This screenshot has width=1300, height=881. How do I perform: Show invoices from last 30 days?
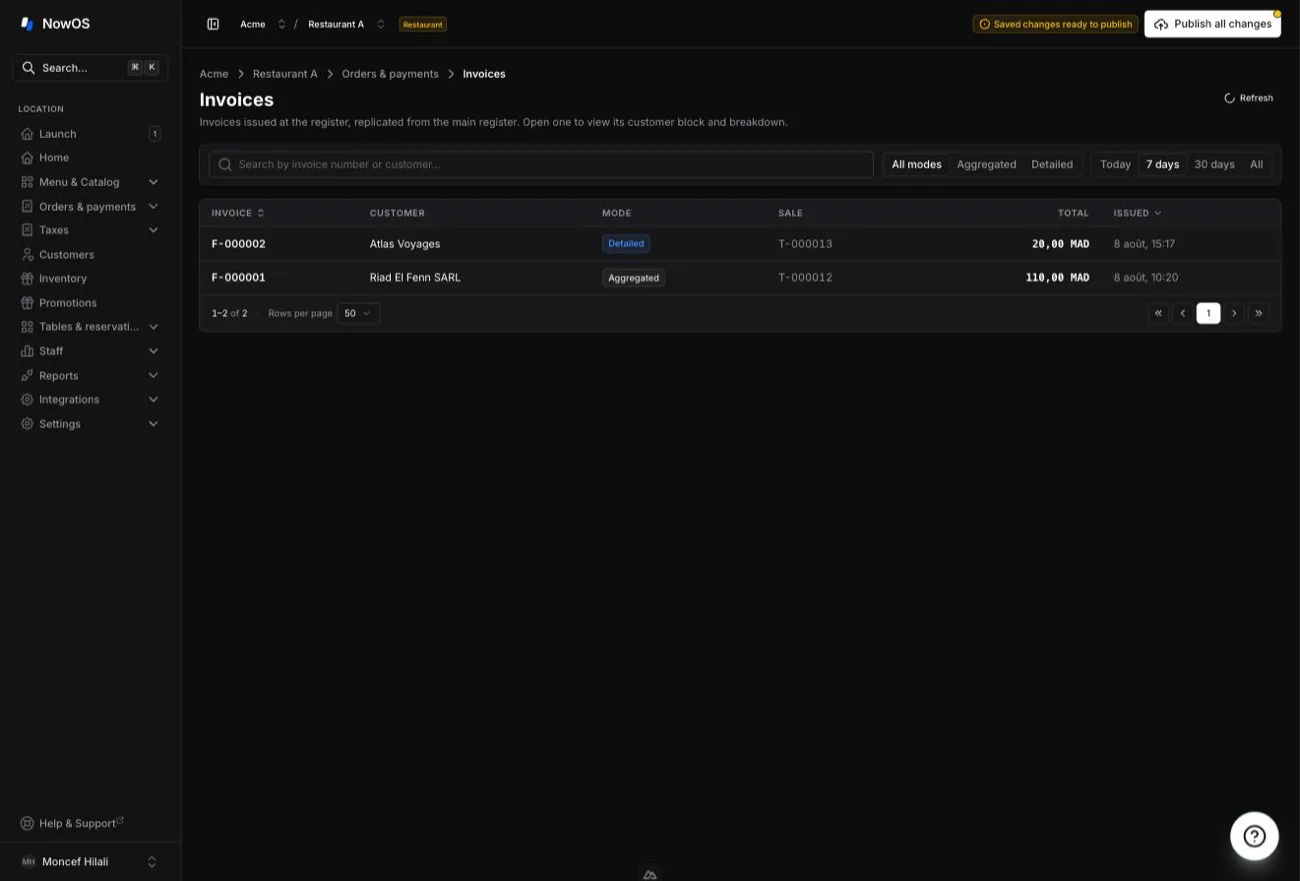(x=1214, y=164)
